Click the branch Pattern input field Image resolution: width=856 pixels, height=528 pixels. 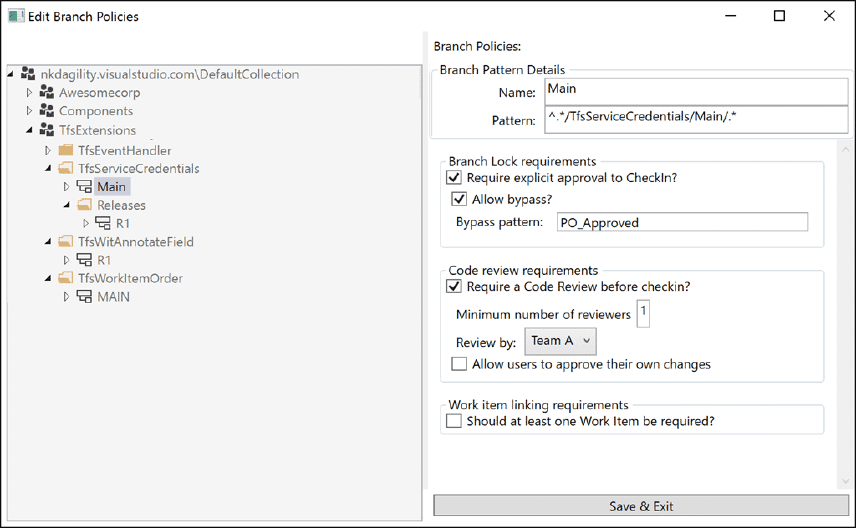point(696,119)
